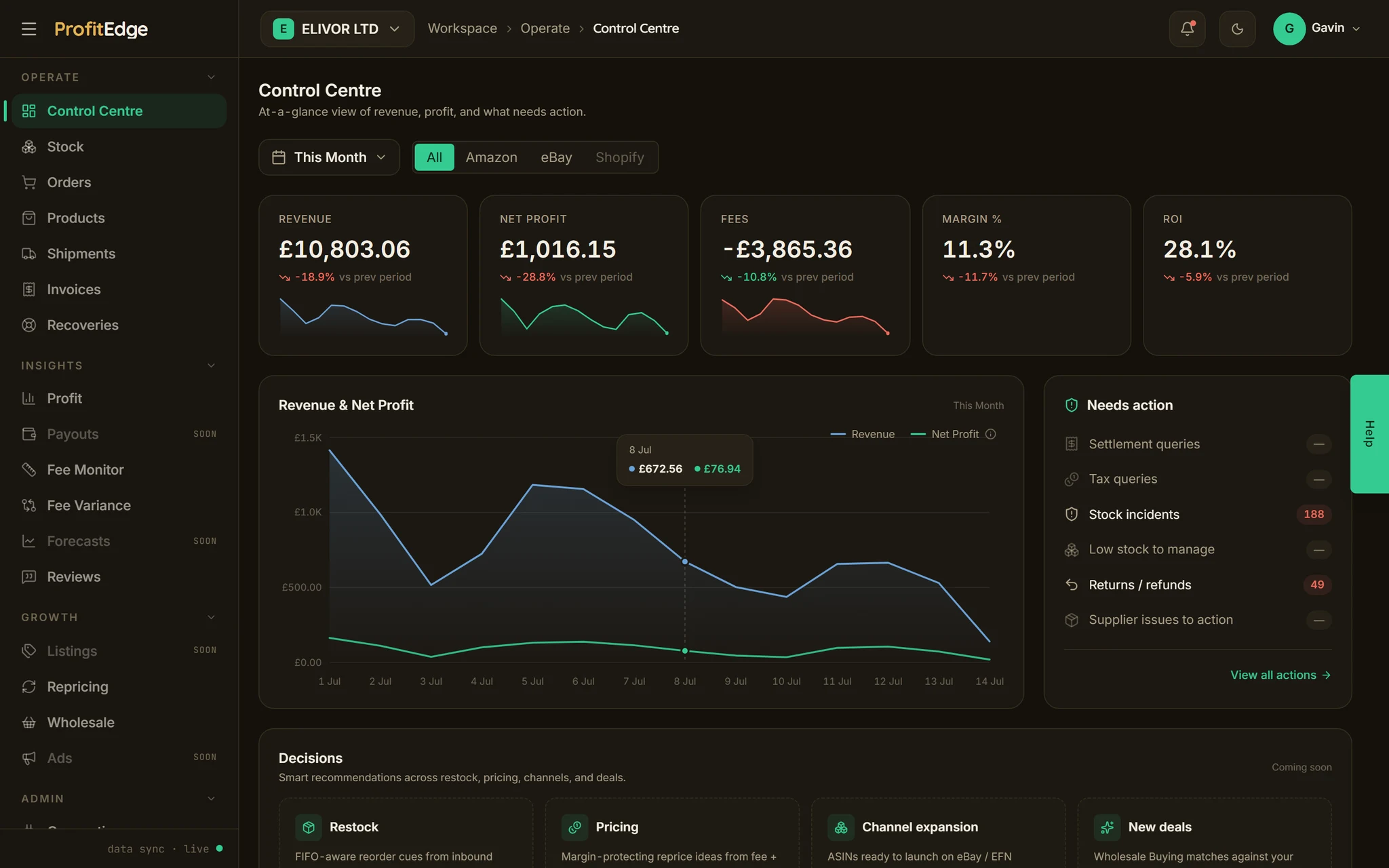Click the New deals sparkle icon
Image resolution: width=1389 pixels, height=868 pixels.
pyautogui.click(x=1107, y=827)
